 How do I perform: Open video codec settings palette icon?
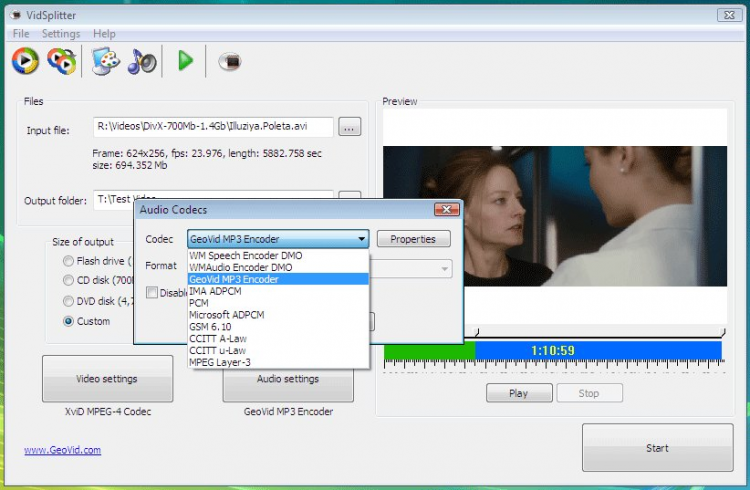[105, 61]
